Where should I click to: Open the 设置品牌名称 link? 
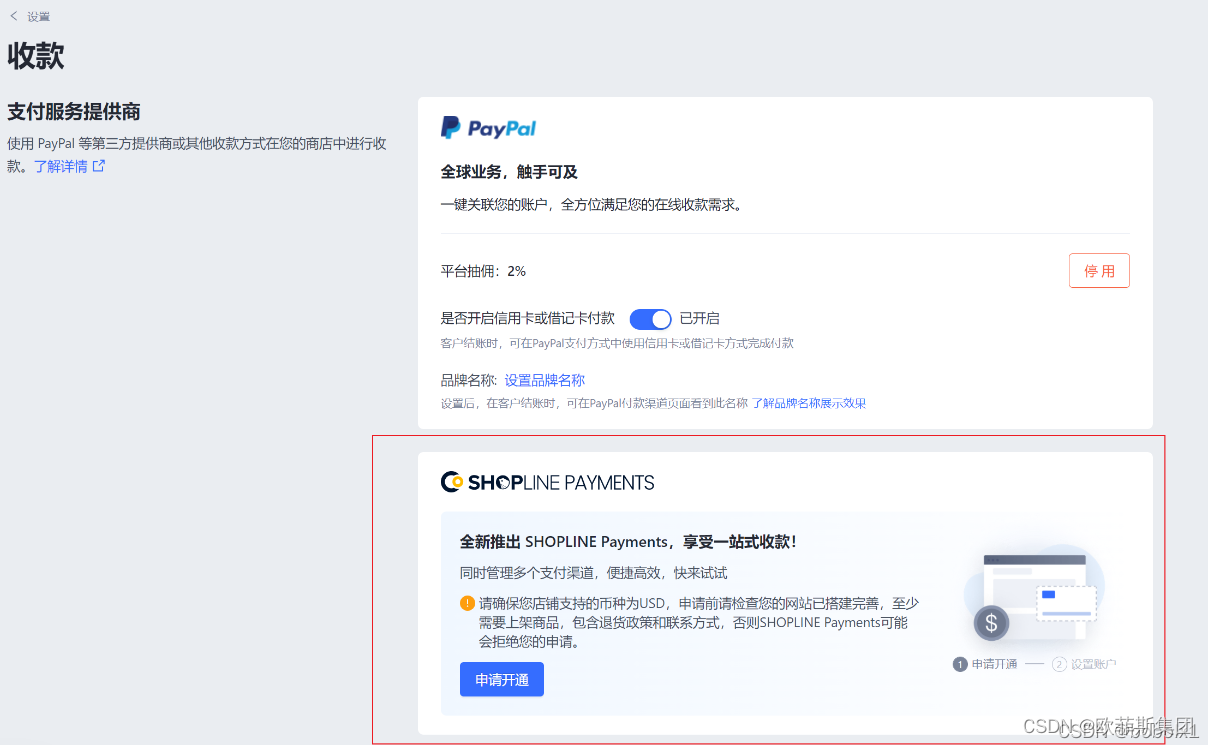click(x=545, y=380)
